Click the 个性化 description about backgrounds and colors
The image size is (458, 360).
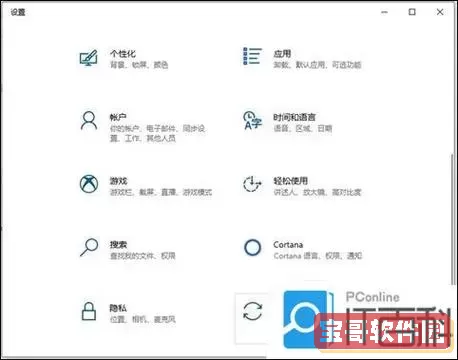[x=139, y=65]
